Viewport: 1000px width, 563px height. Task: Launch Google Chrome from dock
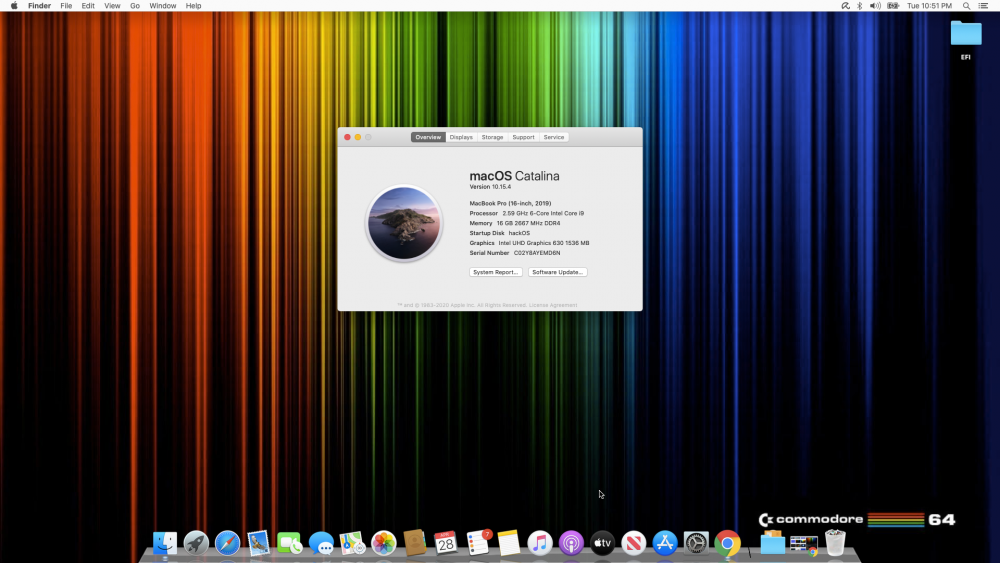click(727, 543)
